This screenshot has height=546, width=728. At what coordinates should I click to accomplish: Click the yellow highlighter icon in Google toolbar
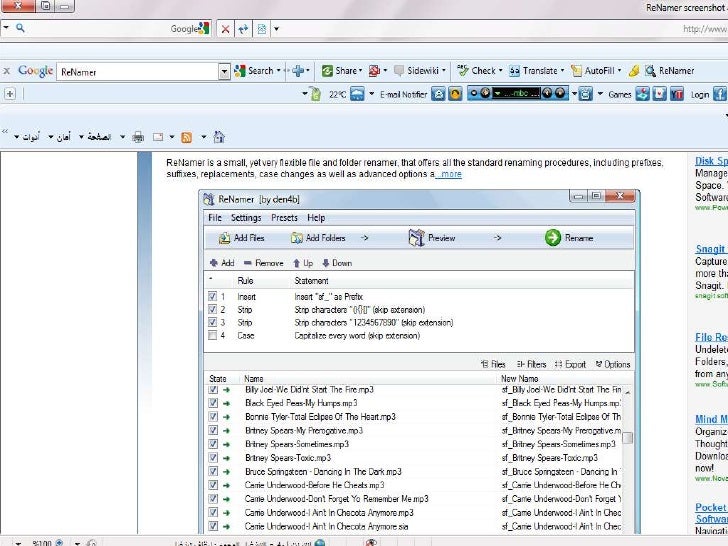pyautogui.click(x=634, y=71)
